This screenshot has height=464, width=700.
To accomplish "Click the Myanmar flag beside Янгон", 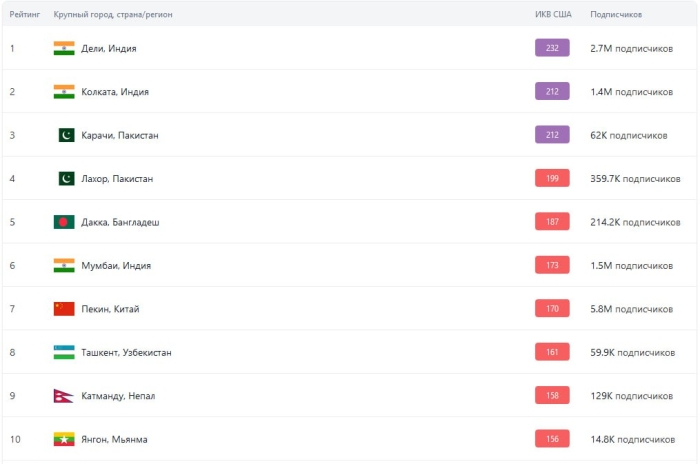I will (x=64, y=439).
